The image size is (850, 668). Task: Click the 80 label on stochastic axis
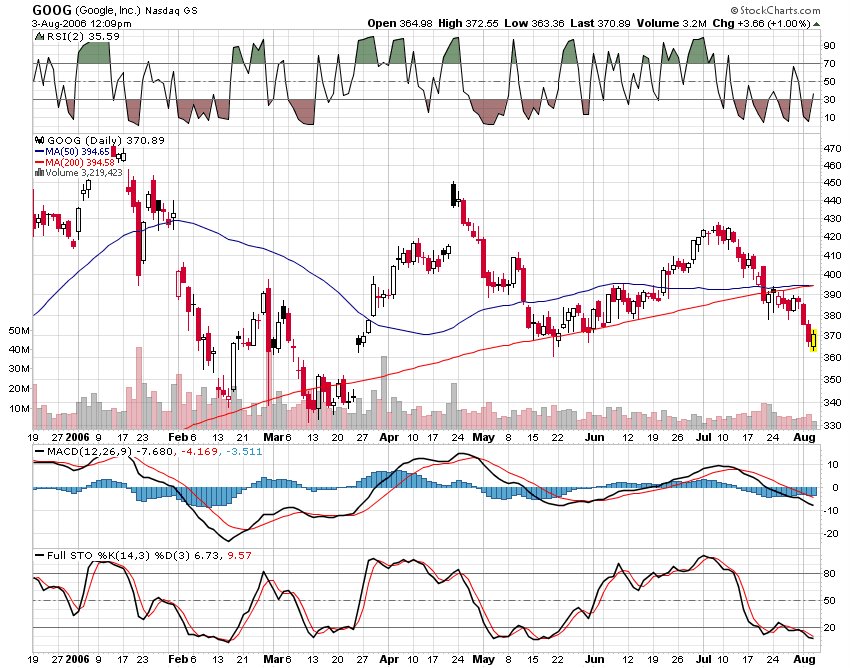click(829, 573)
